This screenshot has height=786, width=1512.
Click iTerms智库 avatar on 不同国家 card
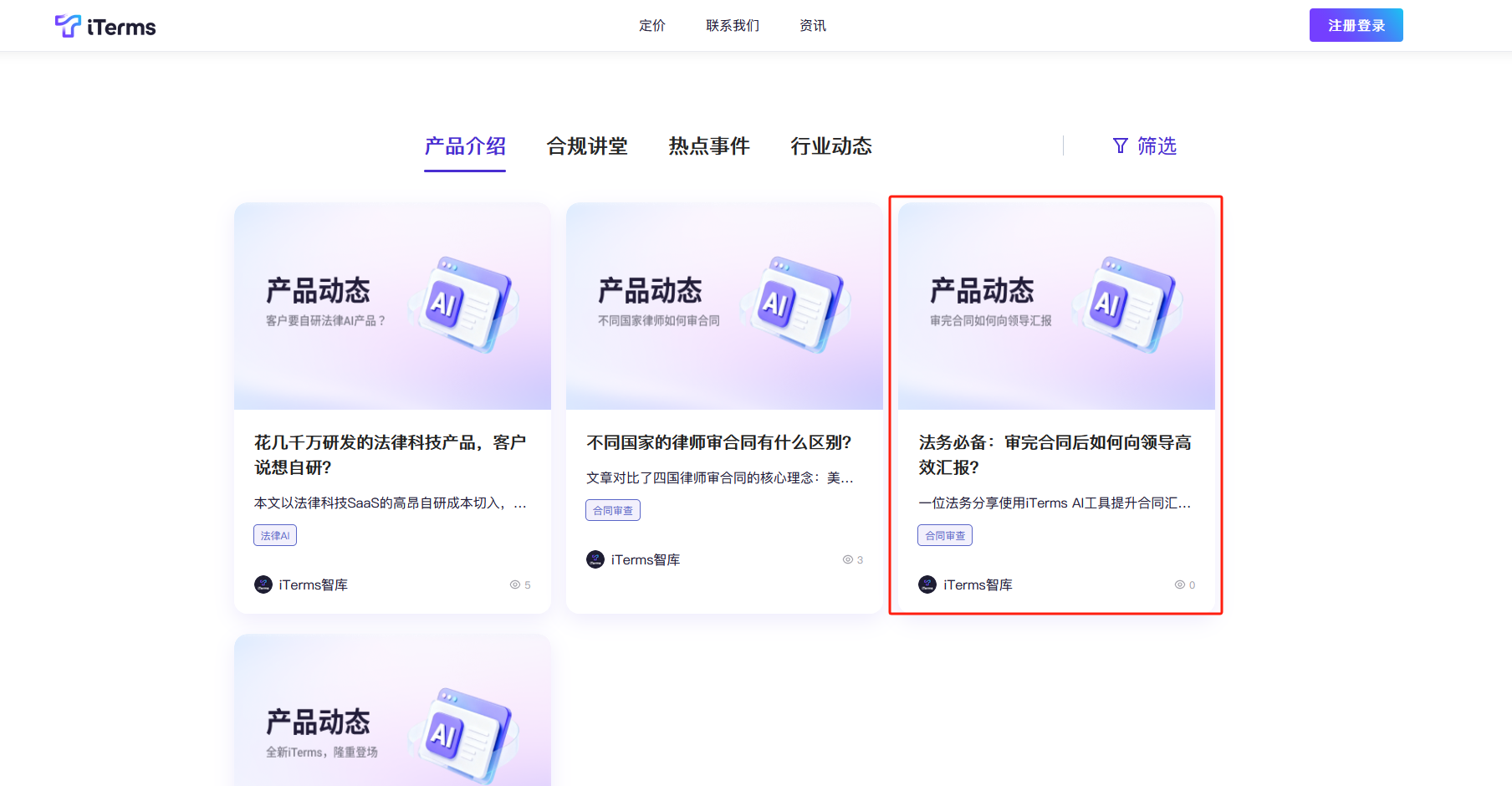(595, 559)
